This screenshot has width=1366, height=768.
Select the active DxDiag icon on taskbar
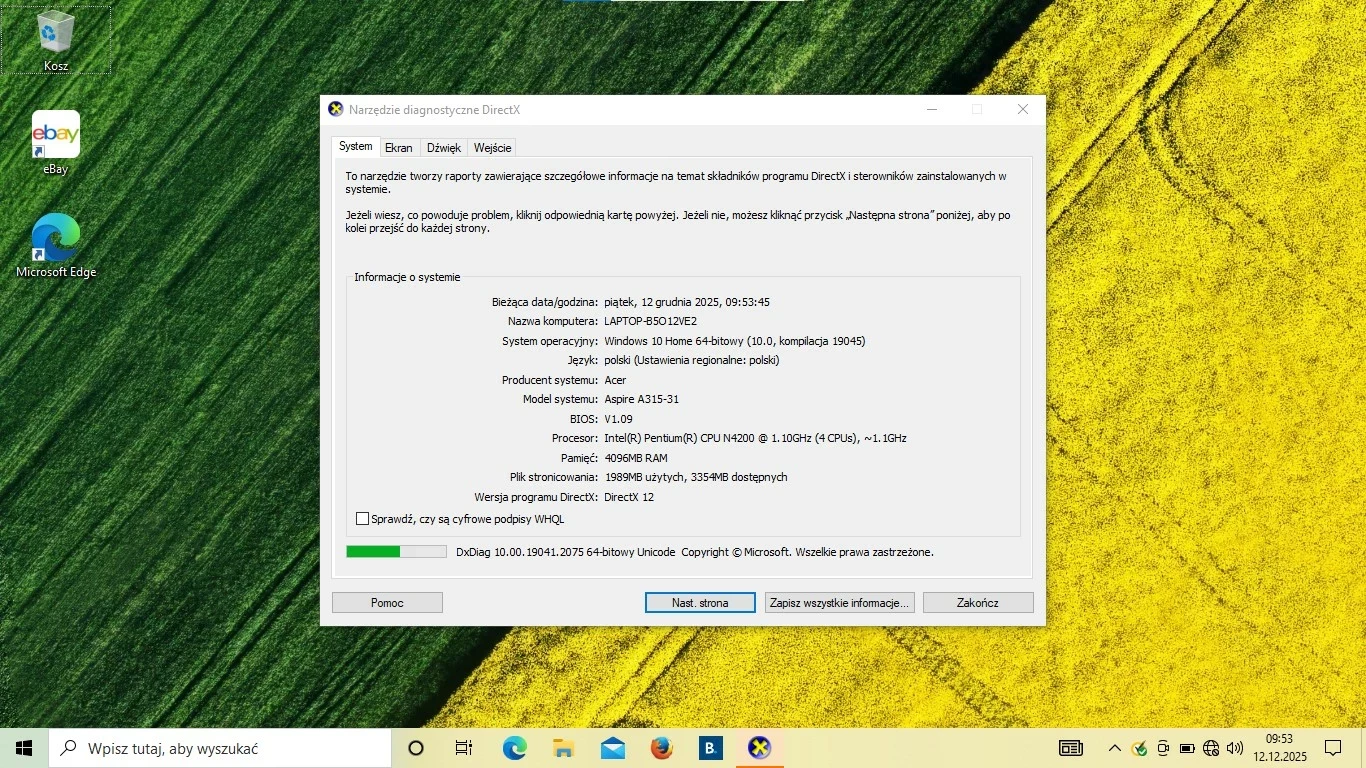(759, 747)
